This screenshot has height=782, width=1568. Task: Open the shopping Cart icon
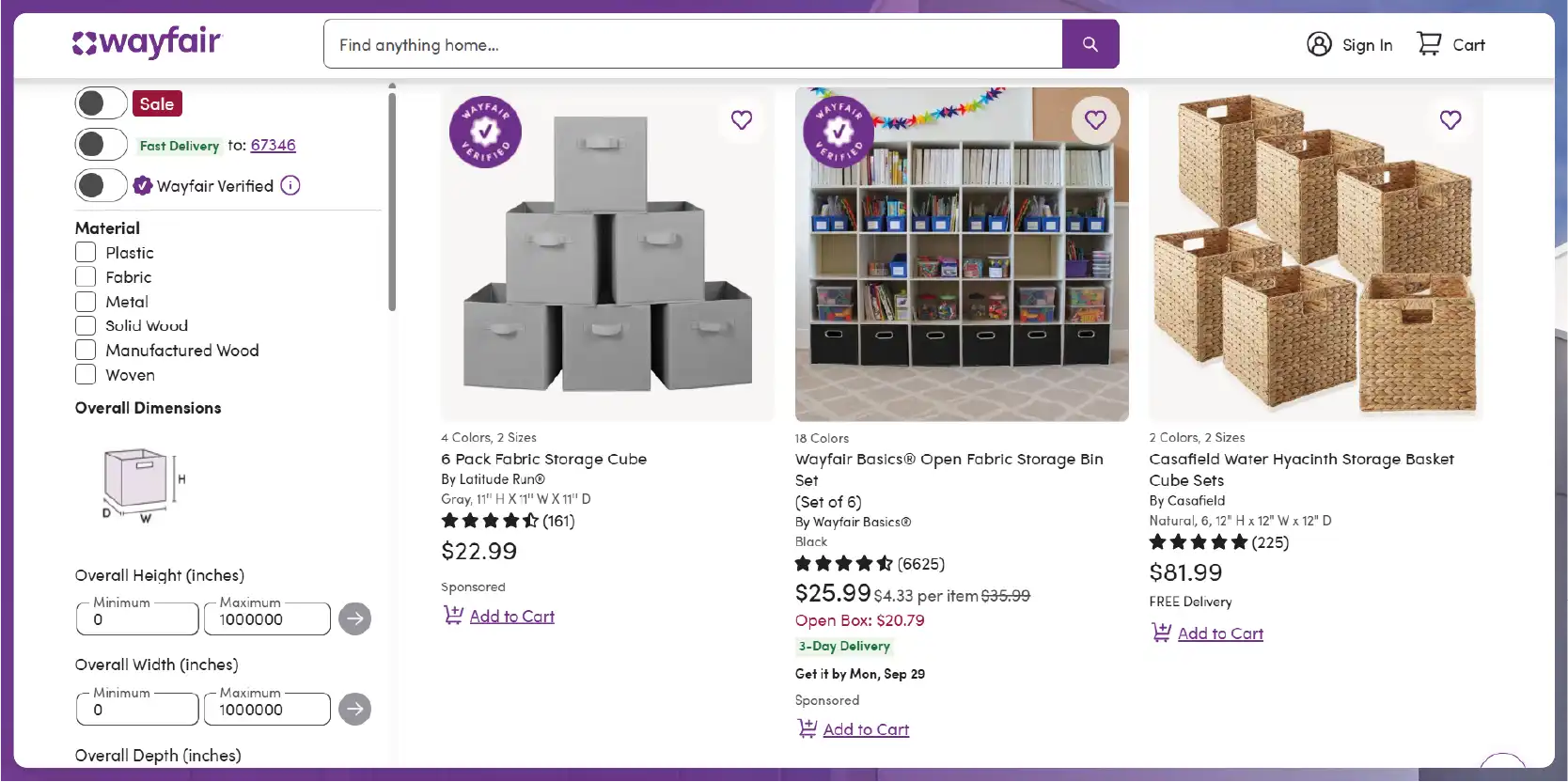coord(1429,44)
